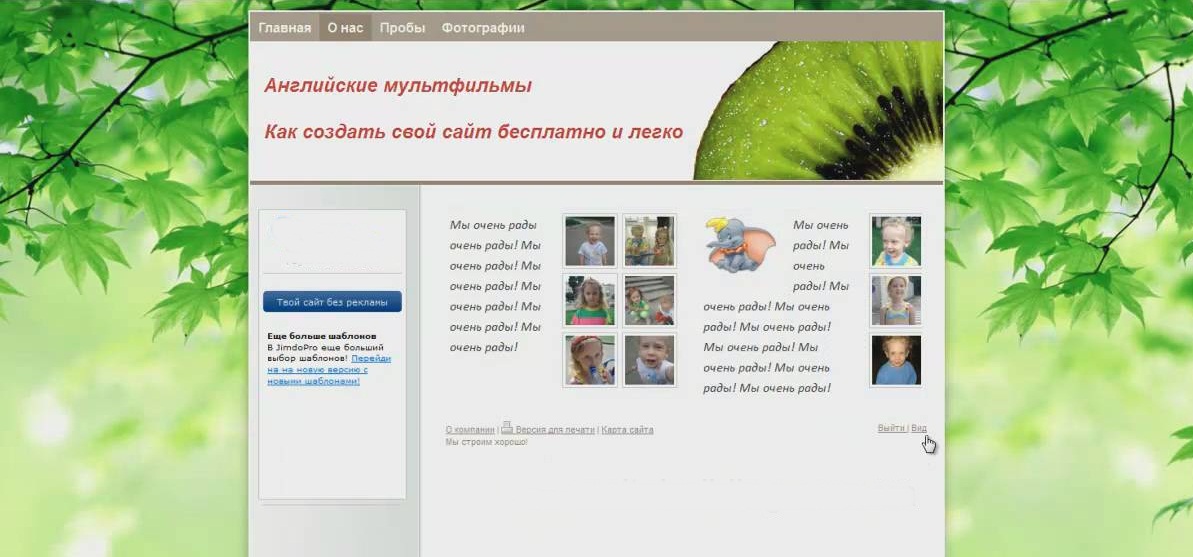
Task: Open the bottom dark-background photo in right column
Action: (x=895, y=360)
